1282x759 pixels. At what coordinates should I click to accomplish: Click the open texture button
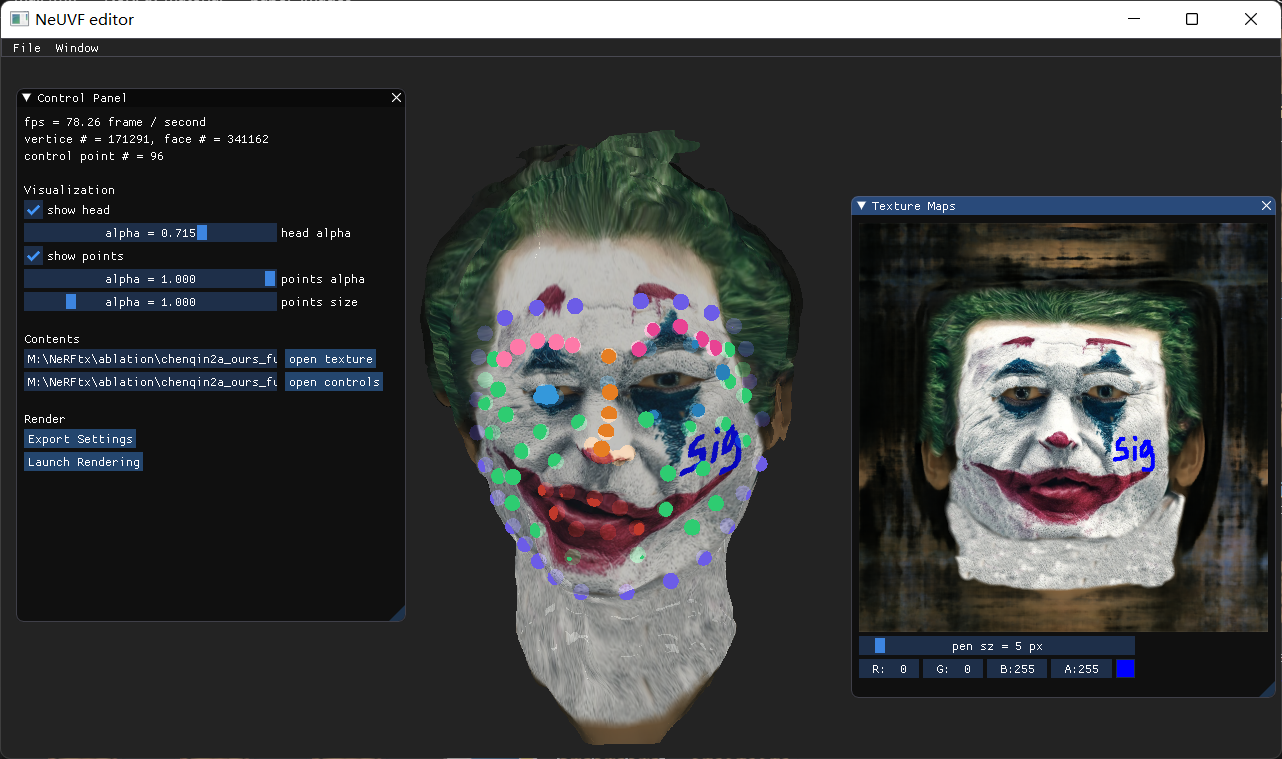[x=330, y=359]
